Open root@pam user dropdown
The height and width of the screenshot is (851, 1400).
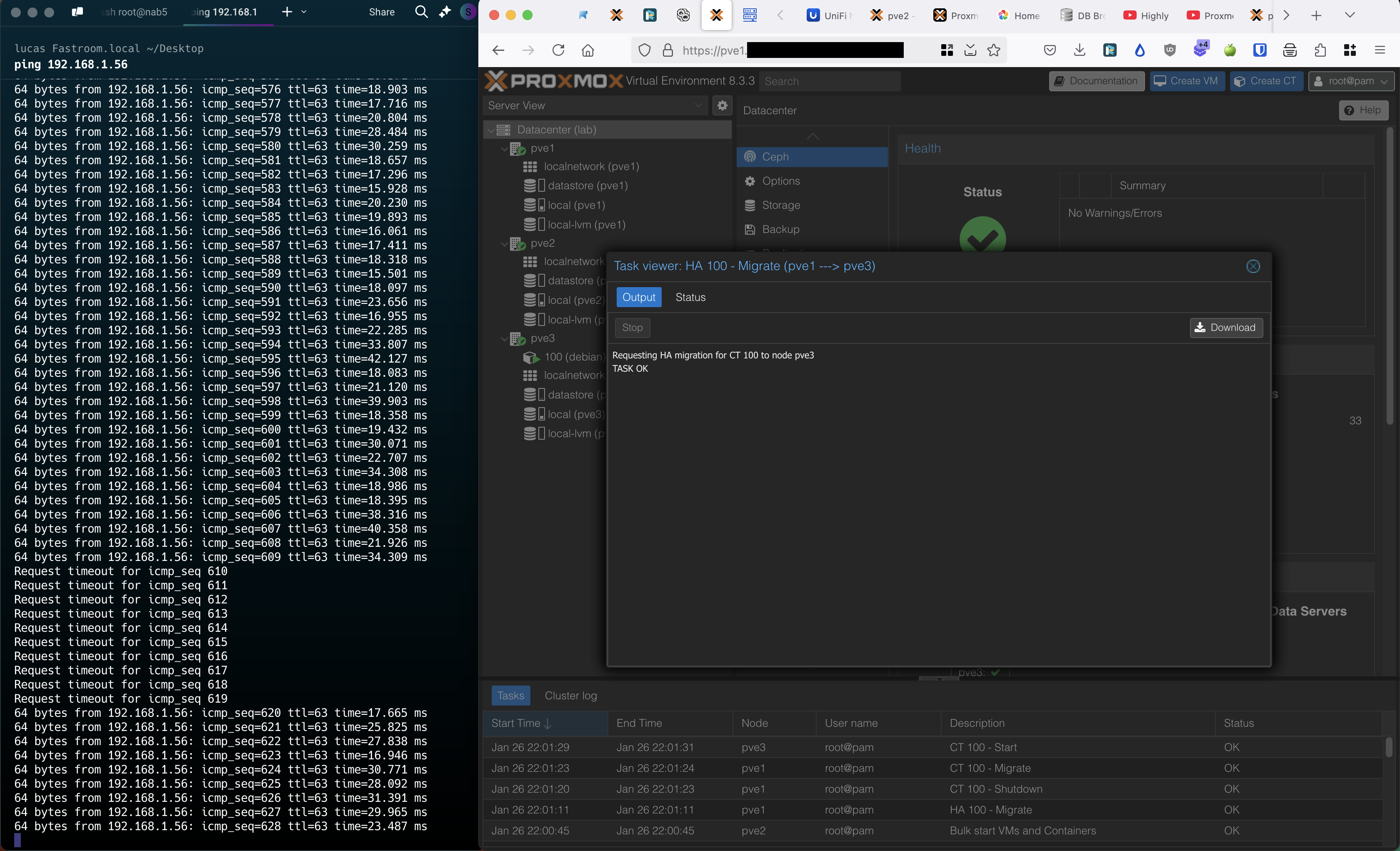(1351, 81)
